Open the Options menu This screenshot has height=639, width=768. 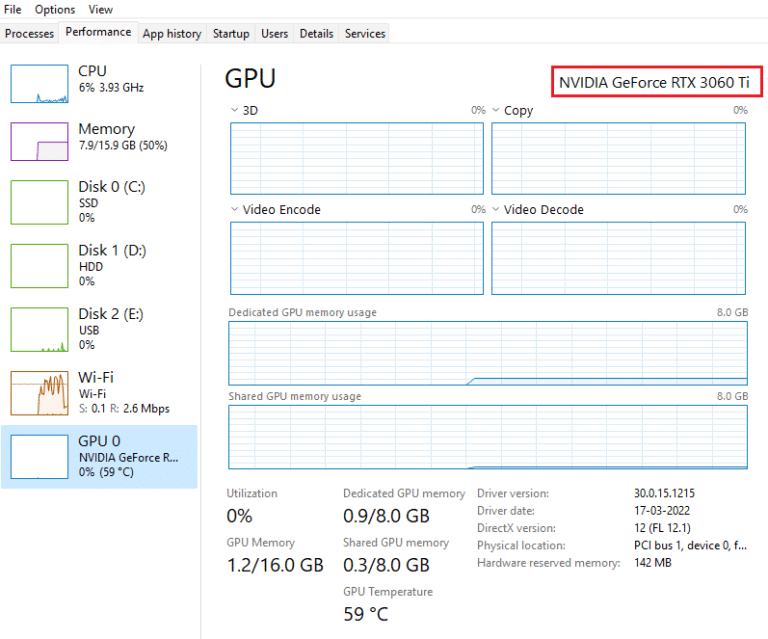point(55,9)
